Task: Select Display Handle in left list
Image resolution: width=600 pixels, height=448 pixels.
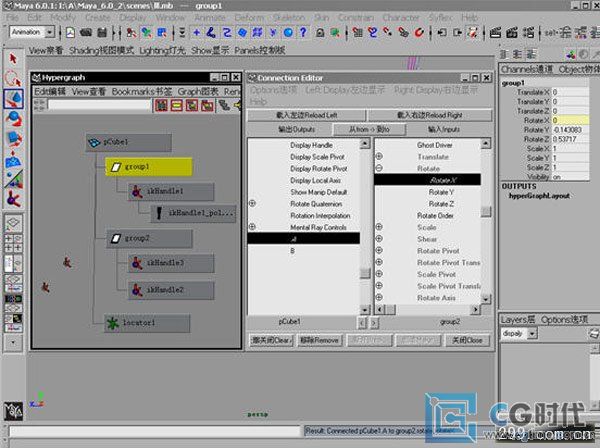Action: click(x=311, y=145)
